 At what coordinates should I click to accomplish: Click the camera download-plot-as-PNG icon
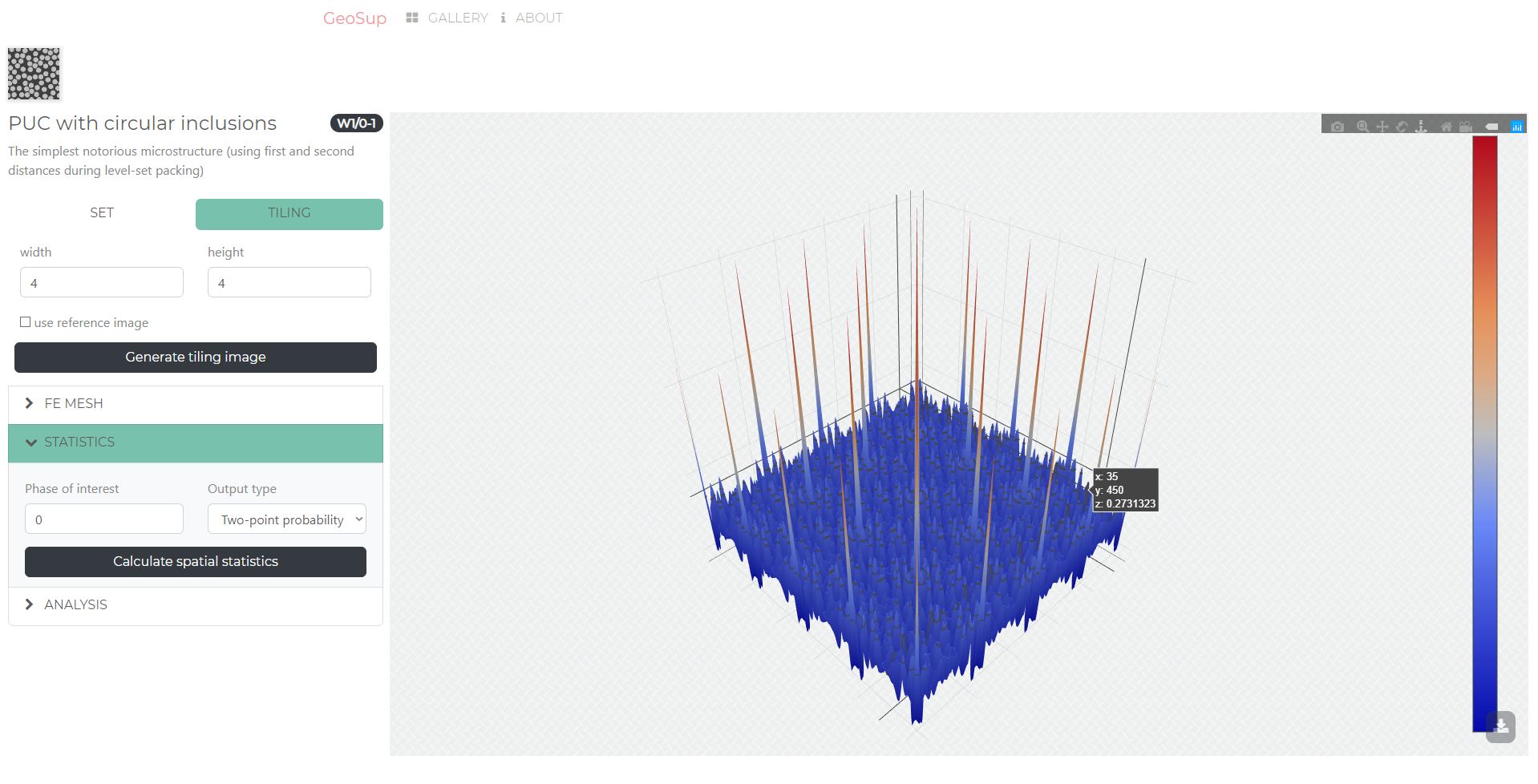pyautogui.click(x=1337, y=127)
